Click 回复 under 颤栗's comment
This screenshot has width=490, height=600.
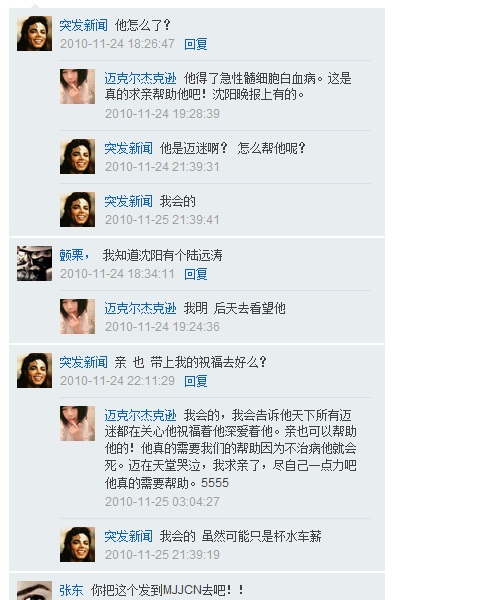click(x=195, y=274)
